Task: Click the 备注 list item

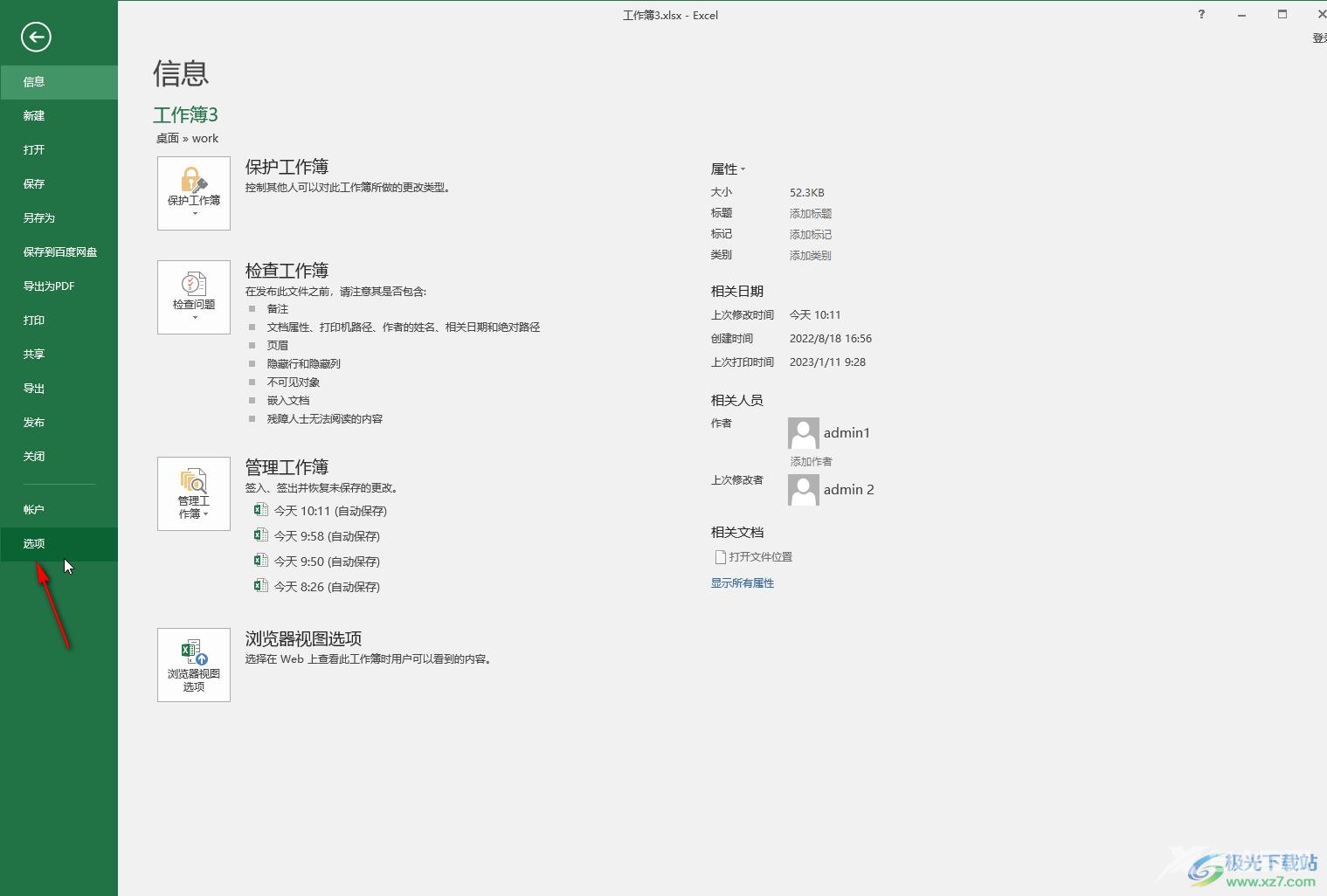Action: click(x=278, y=309)
